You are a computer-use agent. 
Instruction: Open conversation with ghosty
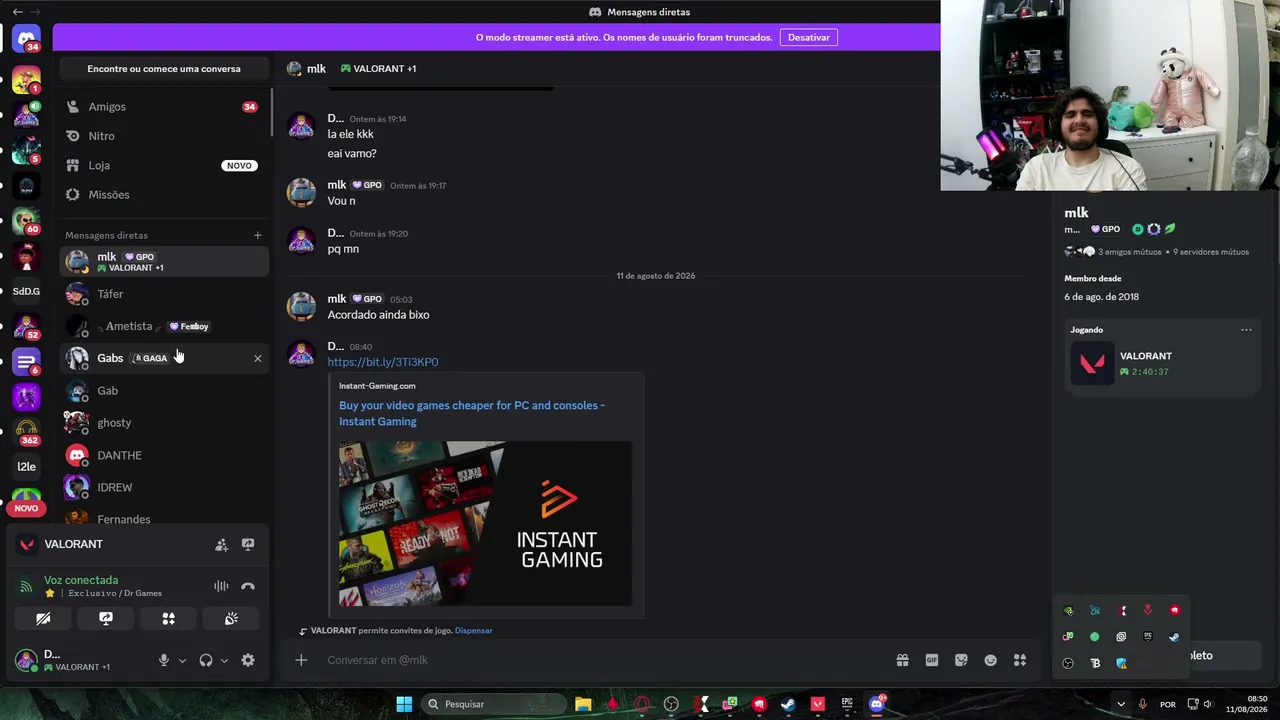tap(164, 423)
